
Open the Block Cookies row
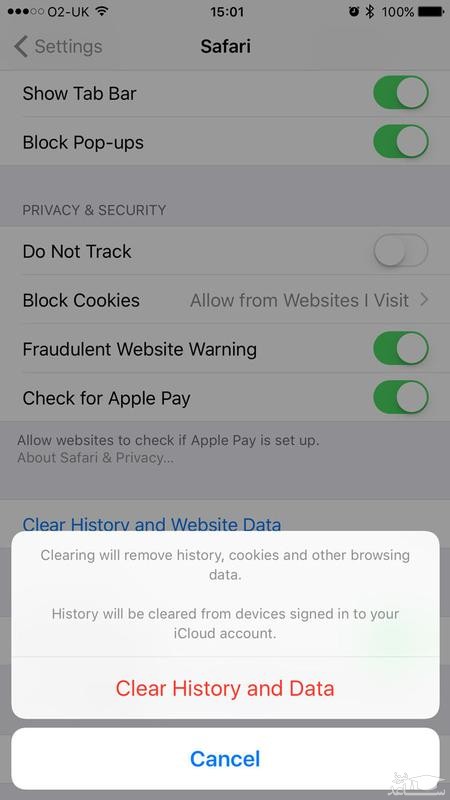(x=225, y=300)
